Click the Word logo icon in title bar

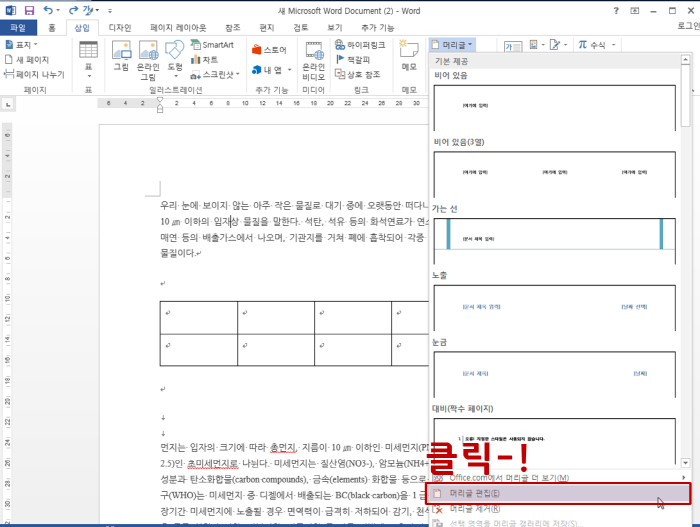pos(10,10)
